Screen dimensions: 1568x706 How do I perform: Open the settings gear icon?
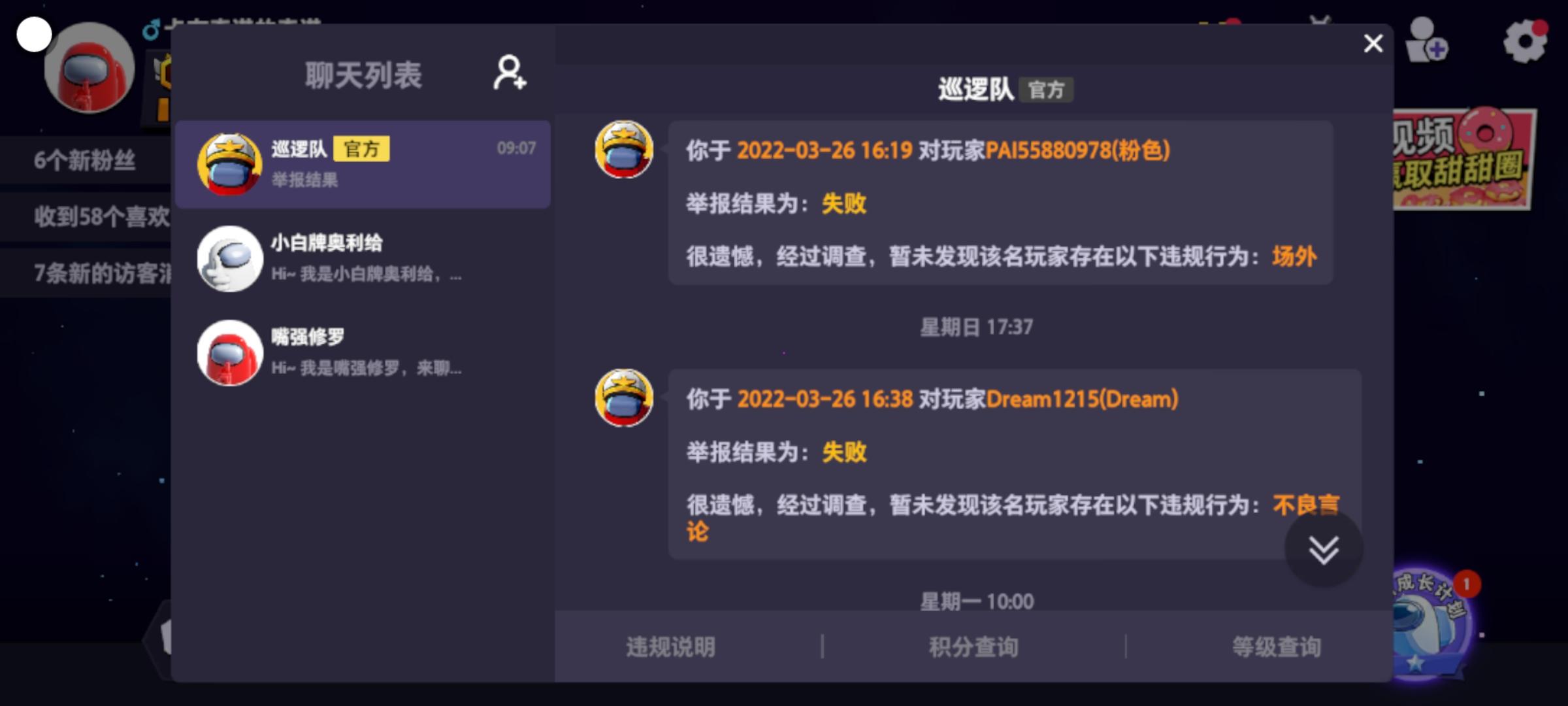1525,41
